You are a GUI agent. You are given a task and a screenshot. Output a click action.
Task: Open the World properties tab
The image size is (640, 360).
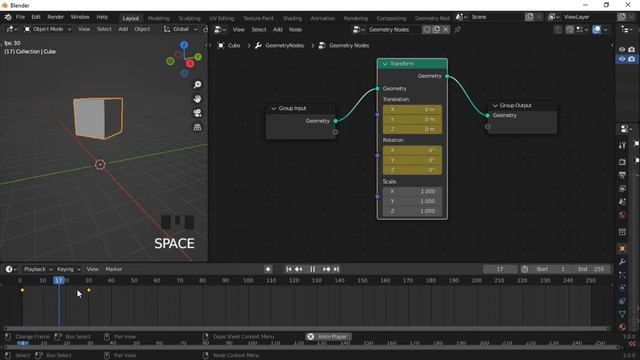pos(622,215)
